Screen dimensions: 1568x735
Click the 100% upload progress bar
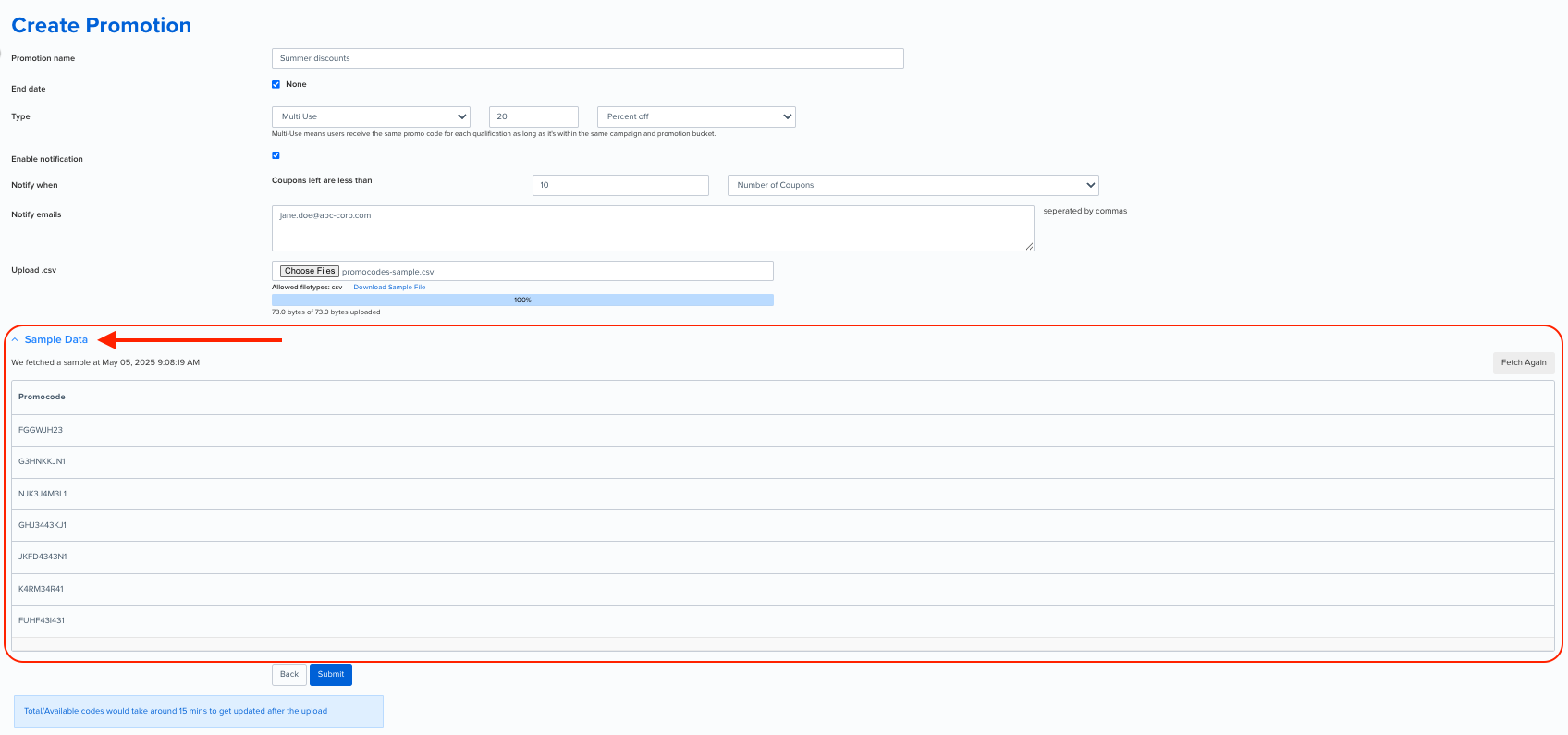522,300
